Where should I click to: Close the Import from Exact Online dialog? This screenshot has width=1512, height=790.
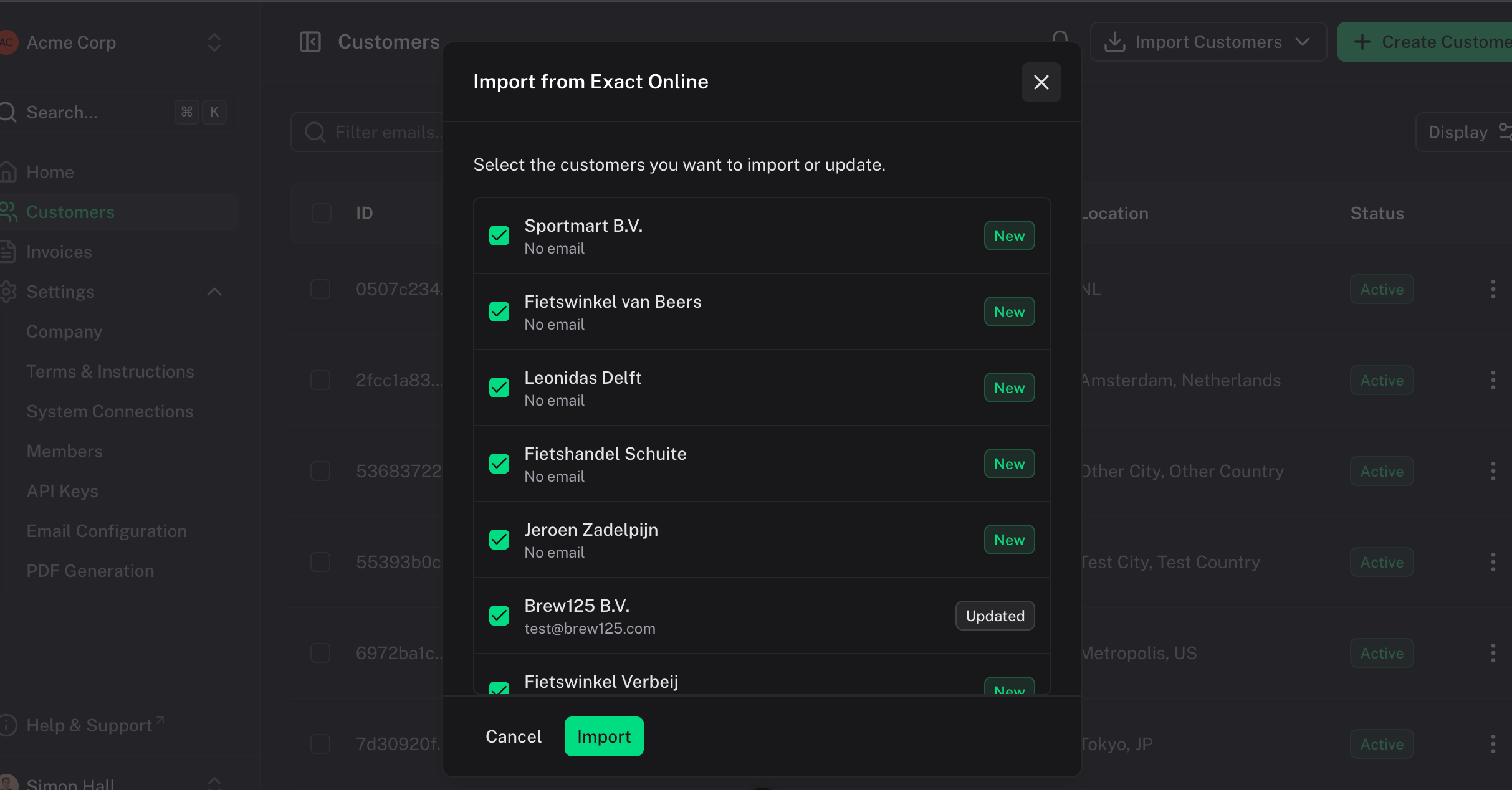(x=1041, y=82)
